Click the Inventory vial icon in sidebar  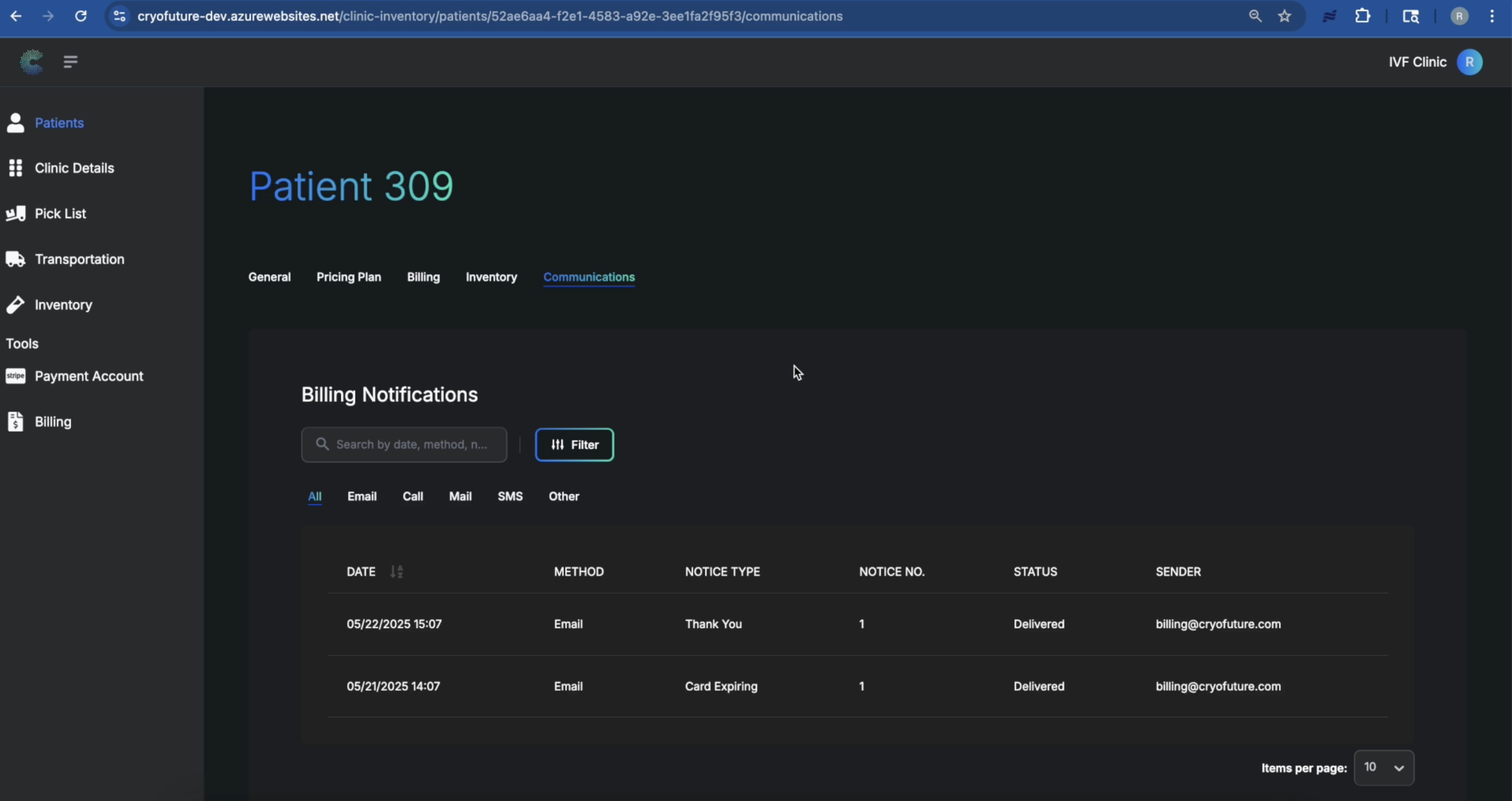(16, 305)
